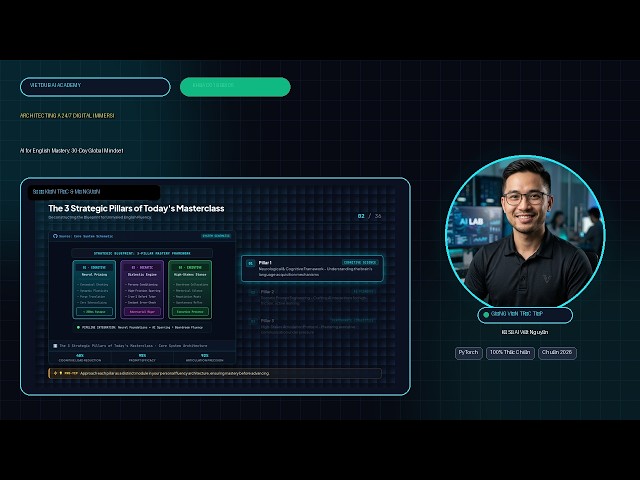Click the button inside the purple pillar card
Image resolution: width=640 pixels, height=480 pixels.
pos(142,311)
